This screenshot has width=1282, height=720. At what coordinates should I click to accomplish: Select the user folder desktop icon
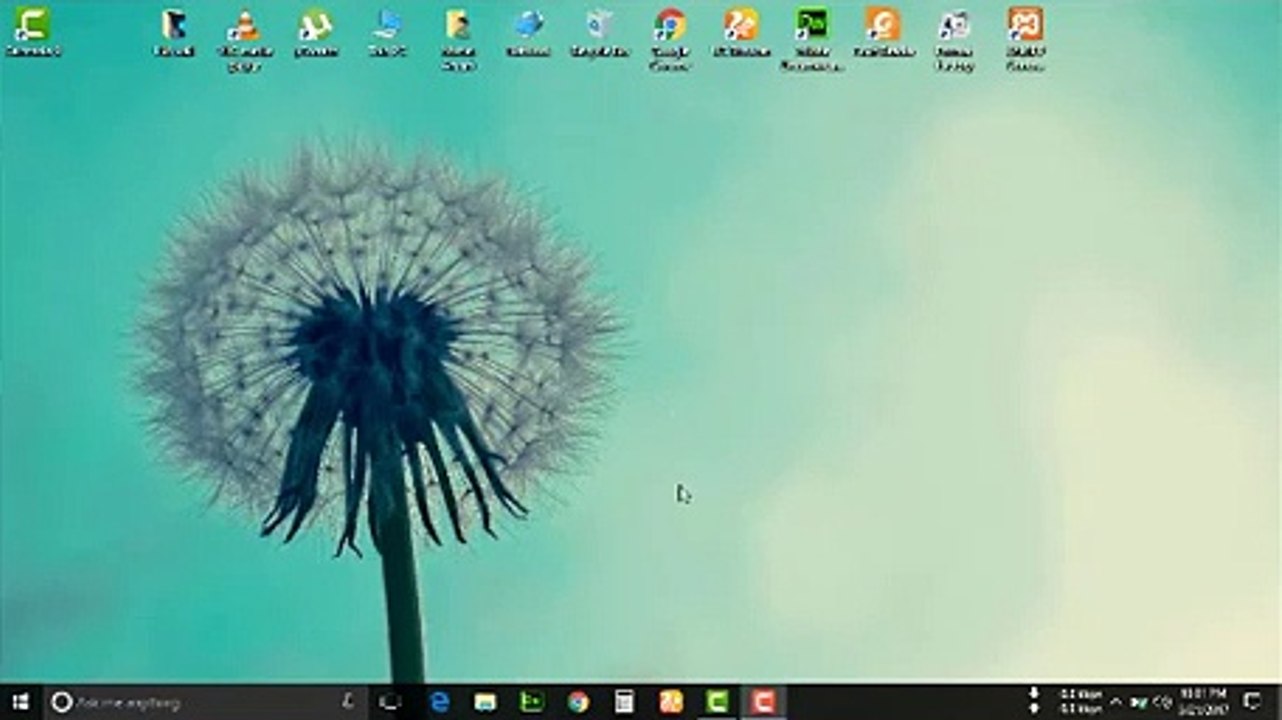pos(458,38)
